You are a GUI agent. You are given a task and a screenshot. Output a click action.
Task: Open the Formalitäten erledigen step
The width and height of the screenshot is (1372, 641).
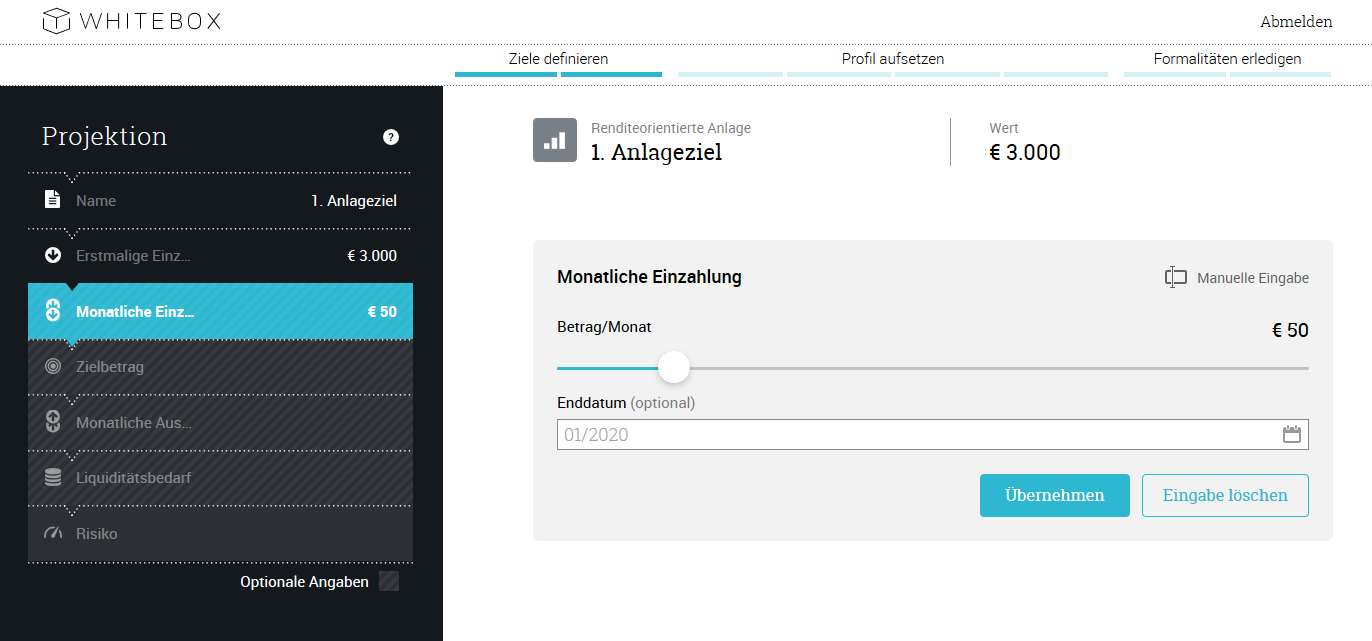click(x=1227, y=59)
